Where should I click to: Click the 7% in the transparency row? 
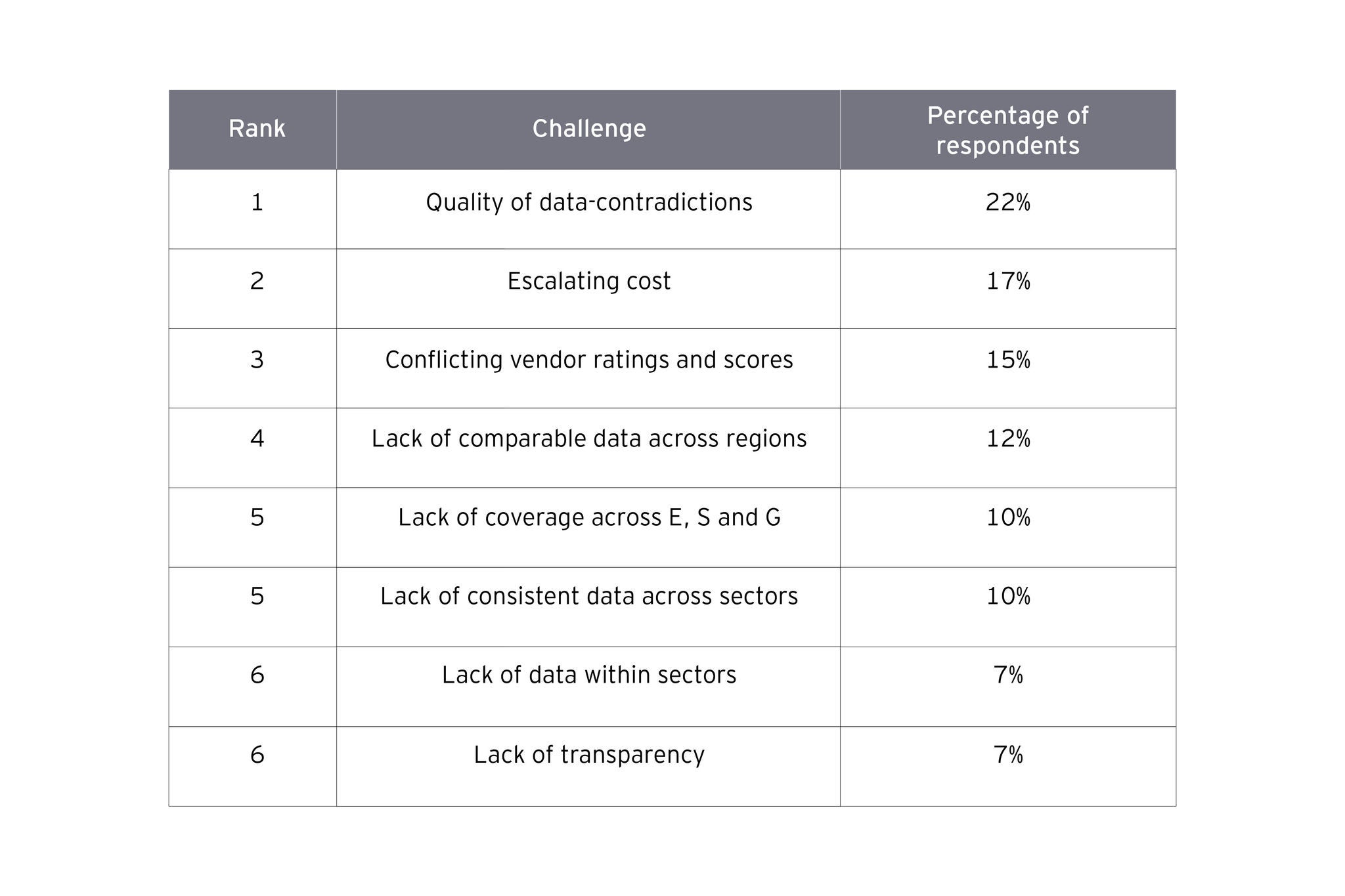1007,755
